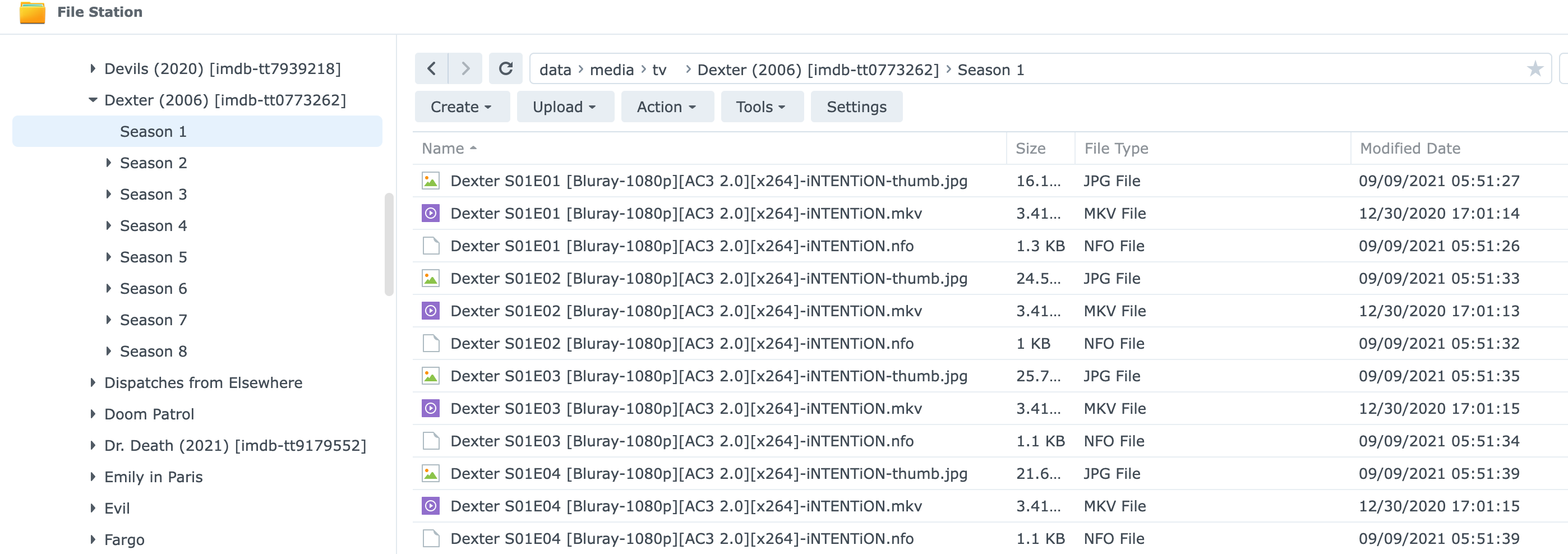Click the 09/09/2021 05:51:27 modified date

(1439, 181)
